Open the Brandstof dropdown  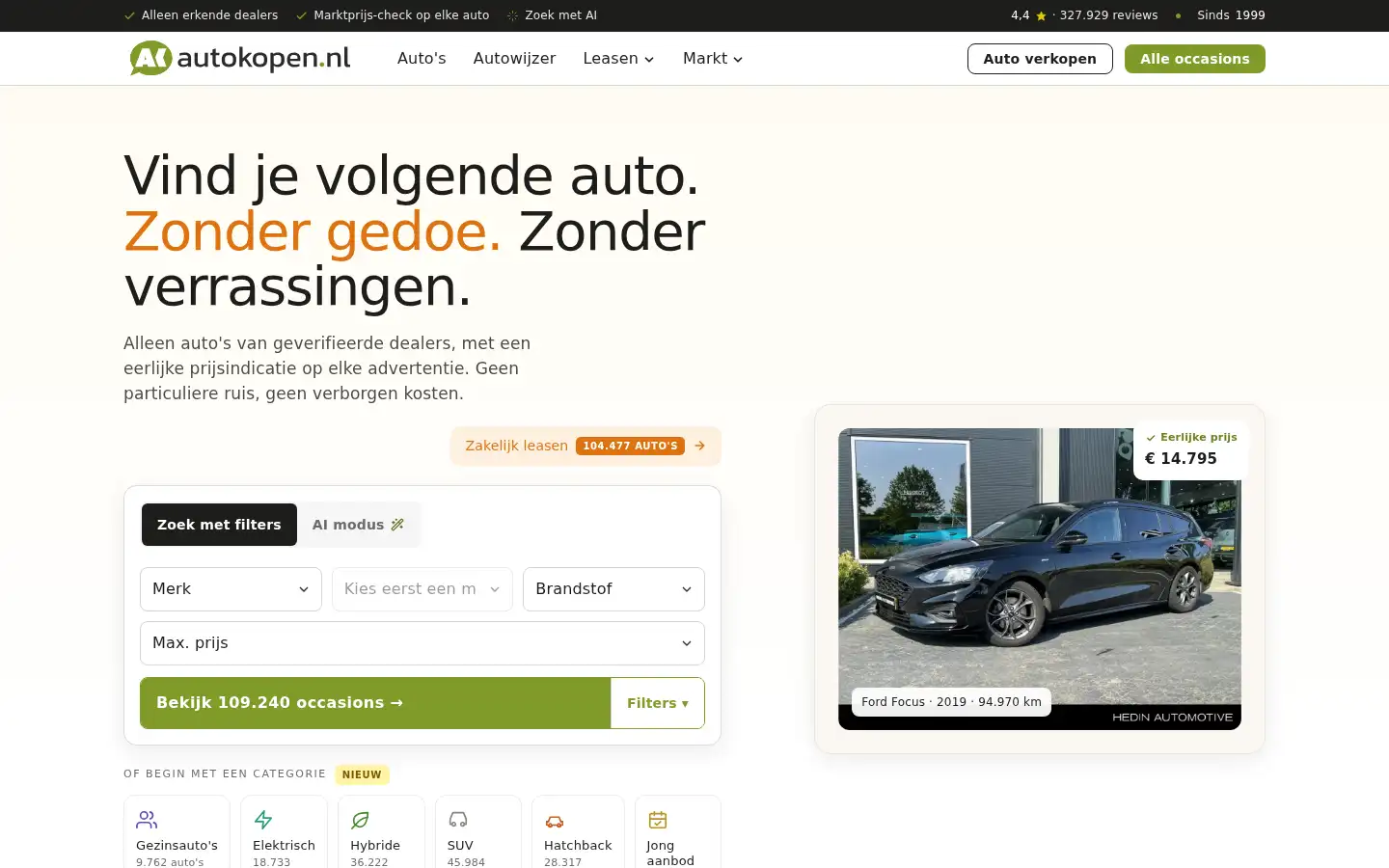613,589
